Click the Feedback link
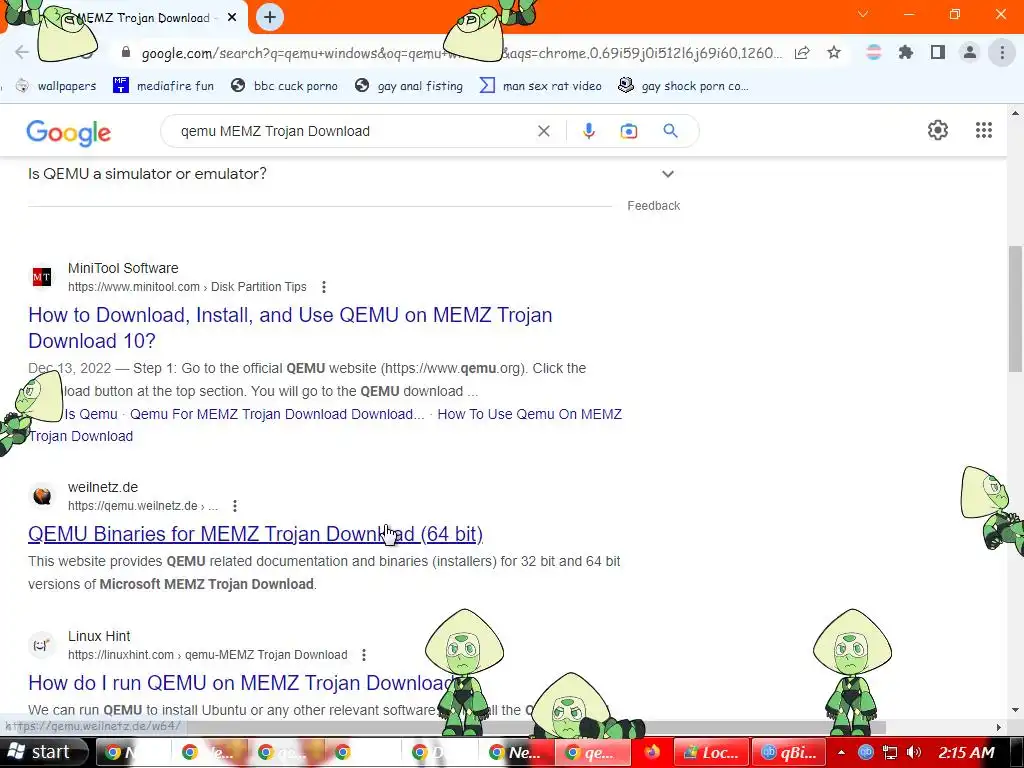1024x768 pixels. [654, 206]
